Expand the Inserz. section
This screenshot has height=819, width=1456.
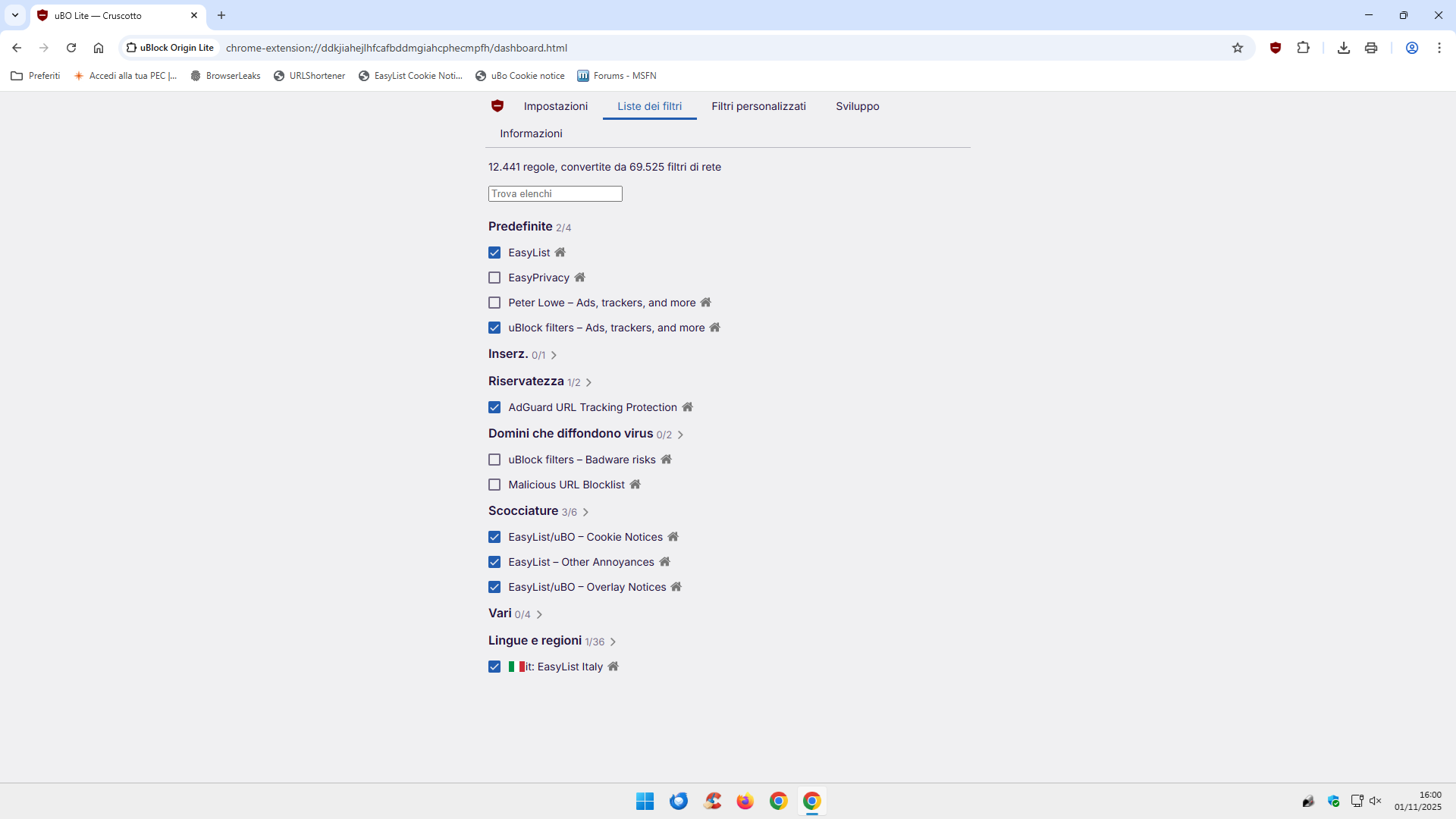[554, 355]
